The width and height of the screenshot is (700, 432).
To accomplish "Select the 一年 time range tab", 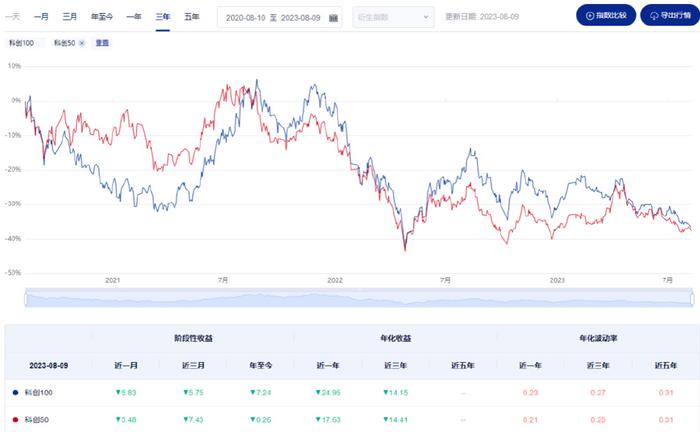I will 133,17.
